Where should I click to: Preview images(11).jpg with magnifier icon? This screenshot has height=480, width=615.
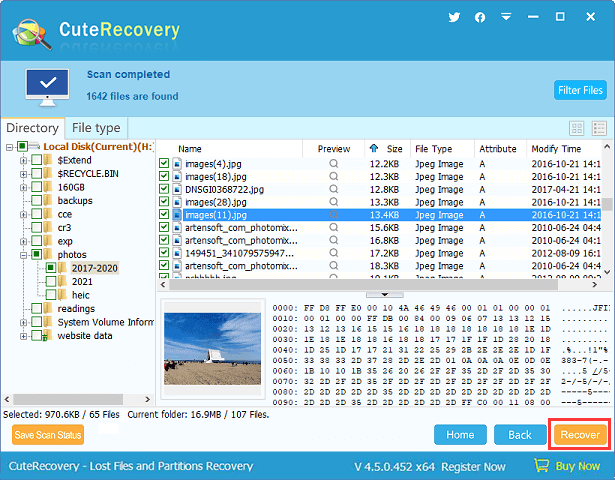[x=333, y=215]
